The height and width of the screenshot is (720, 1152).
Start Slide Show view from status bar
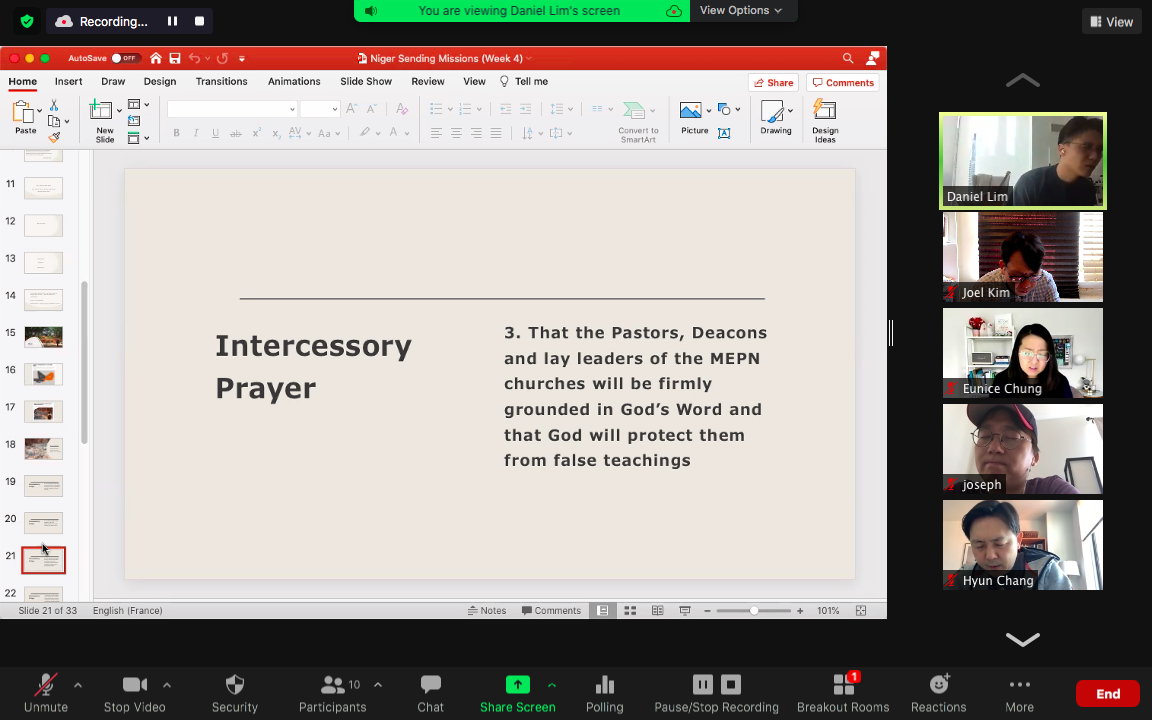(685, 611)
